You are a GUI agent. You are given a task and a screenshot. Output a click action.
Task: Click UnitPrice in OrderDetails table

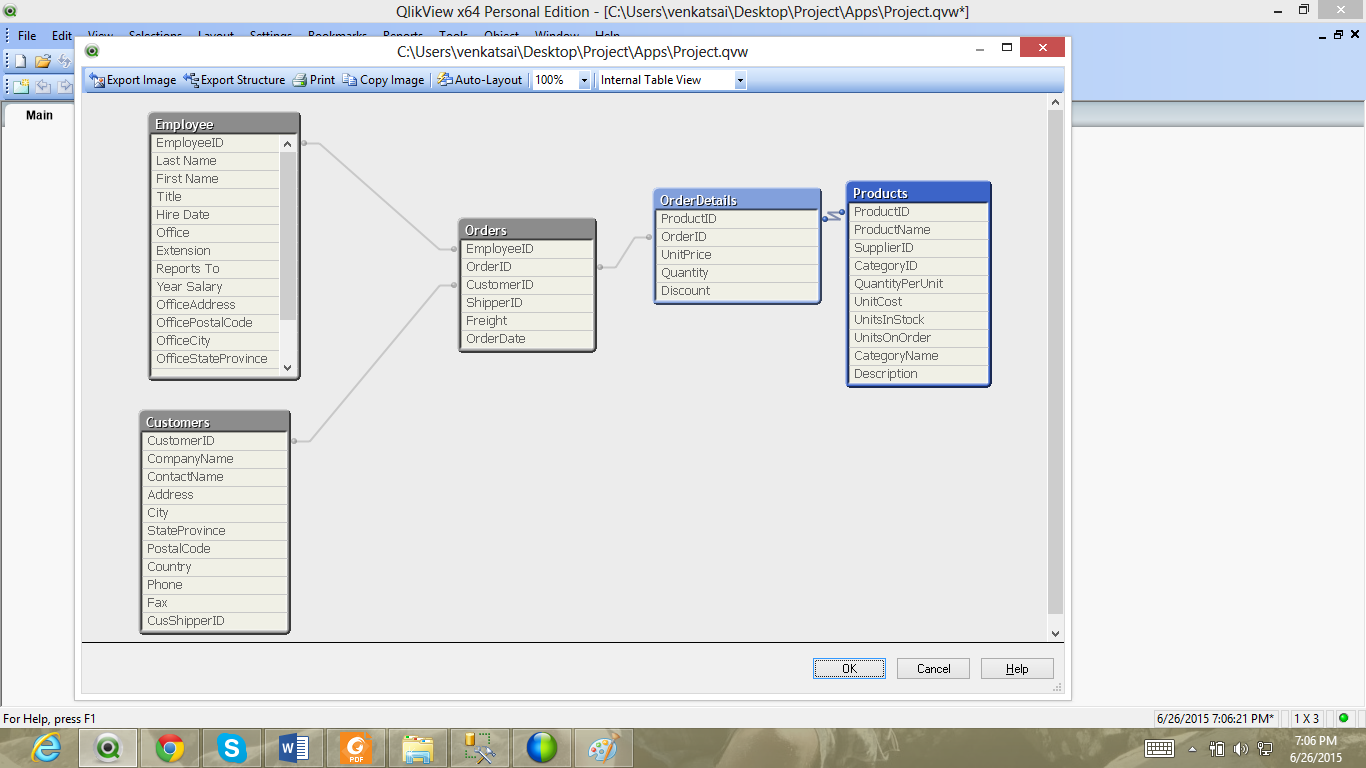[x=737, y=255]
